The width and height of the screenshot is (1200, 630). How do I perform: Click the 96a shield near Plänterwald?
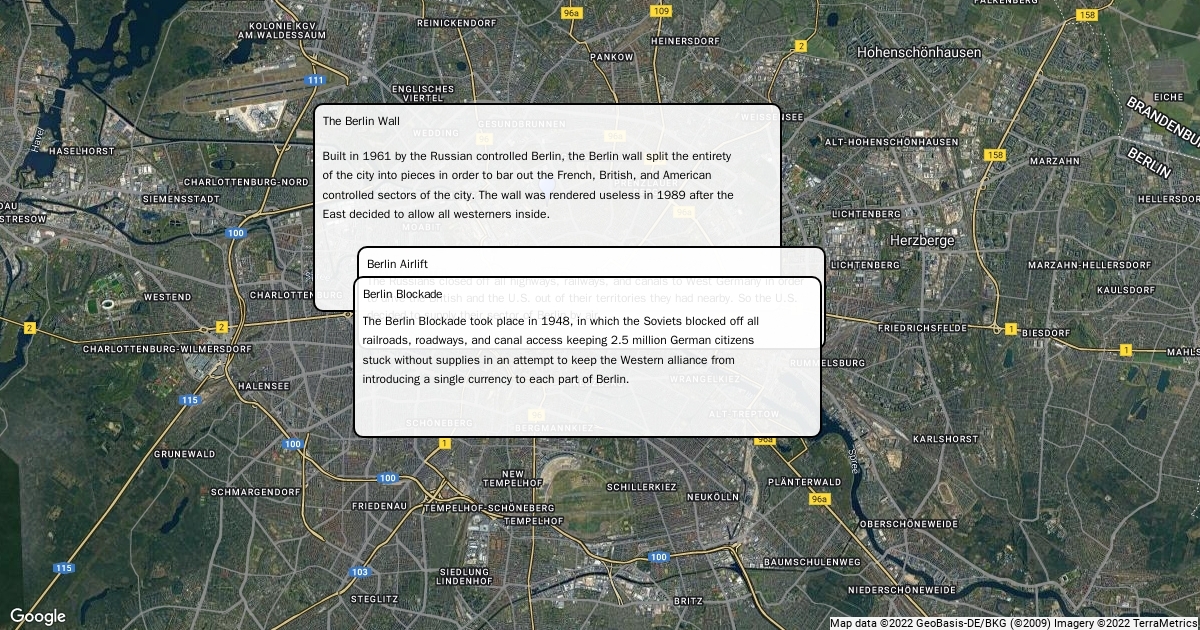coord(820,498)
